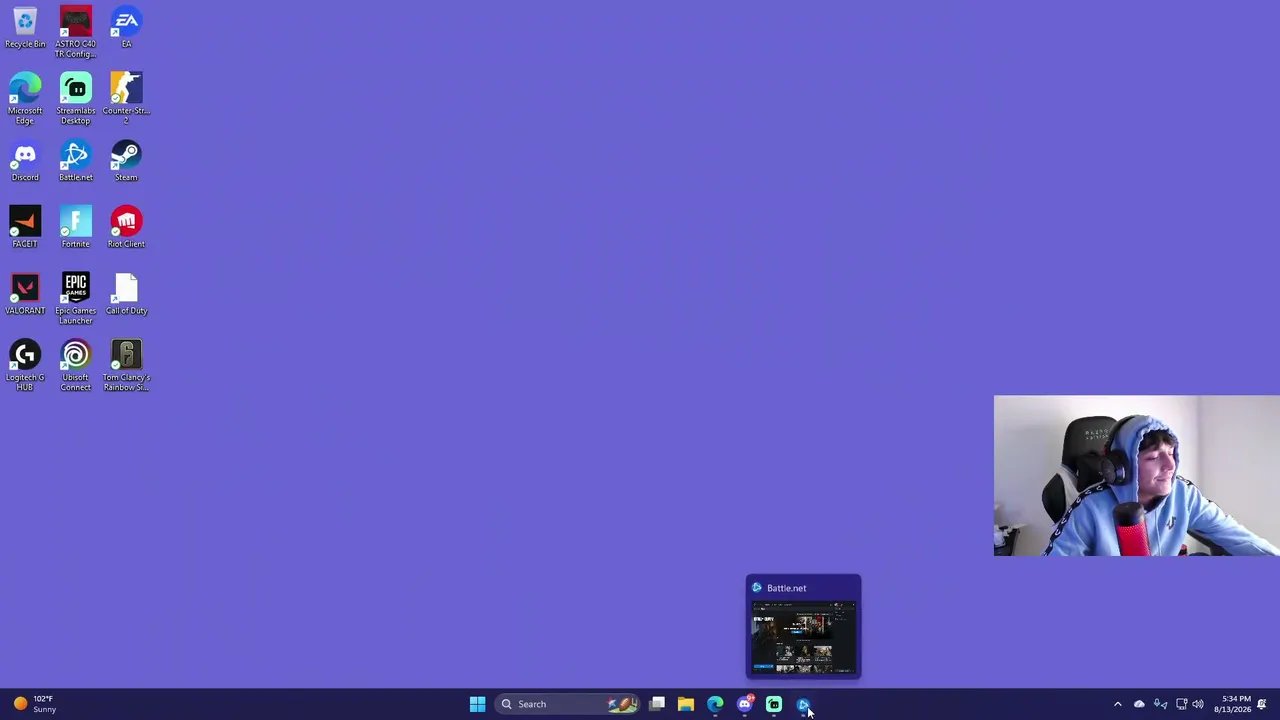Viewport: 1280px width, 720px height.
Task: Select the Call of Duty file icon
Action: [126, 294]
